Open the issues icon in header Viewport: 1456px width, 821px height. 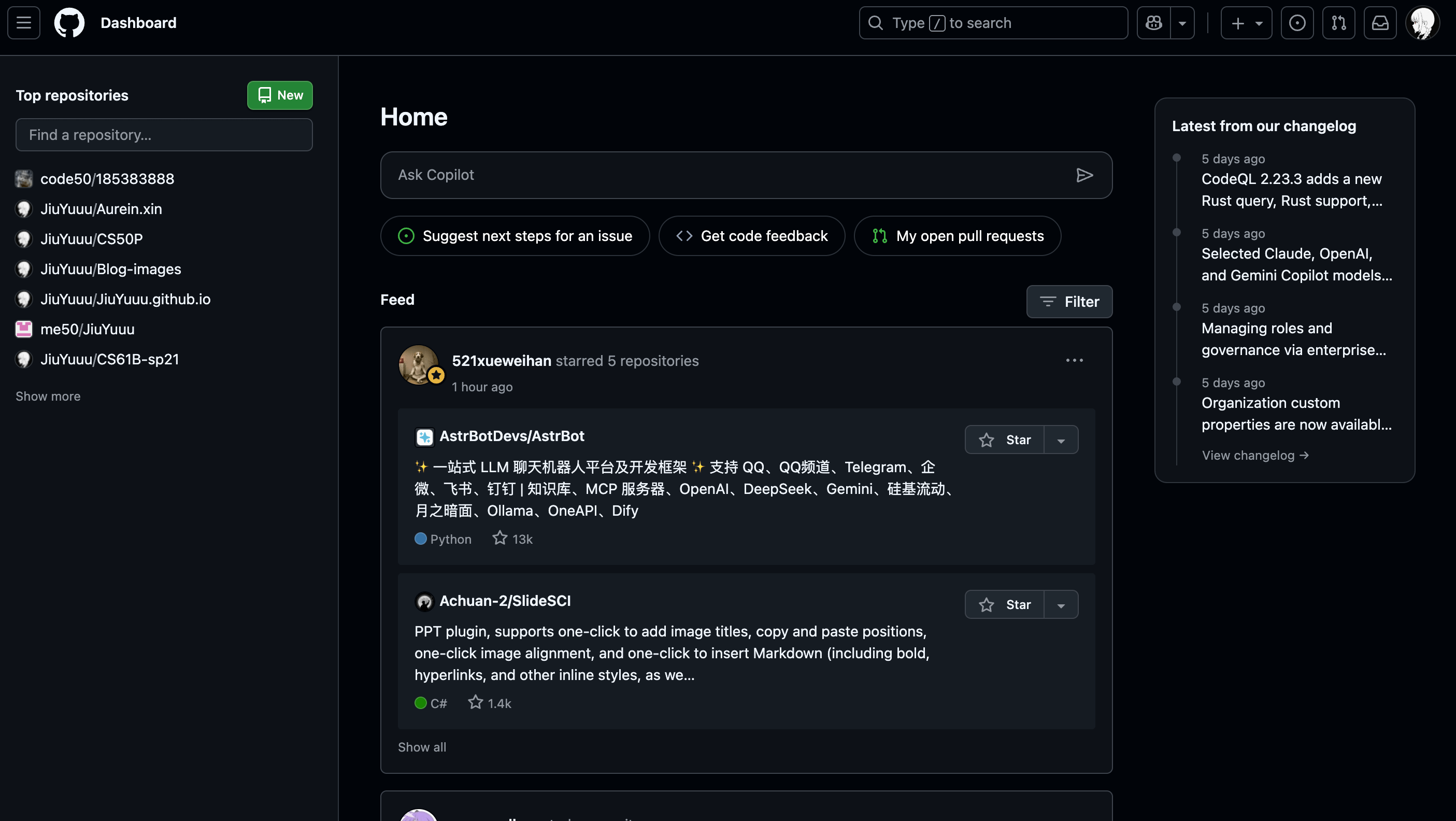(x=1296, y=23)
